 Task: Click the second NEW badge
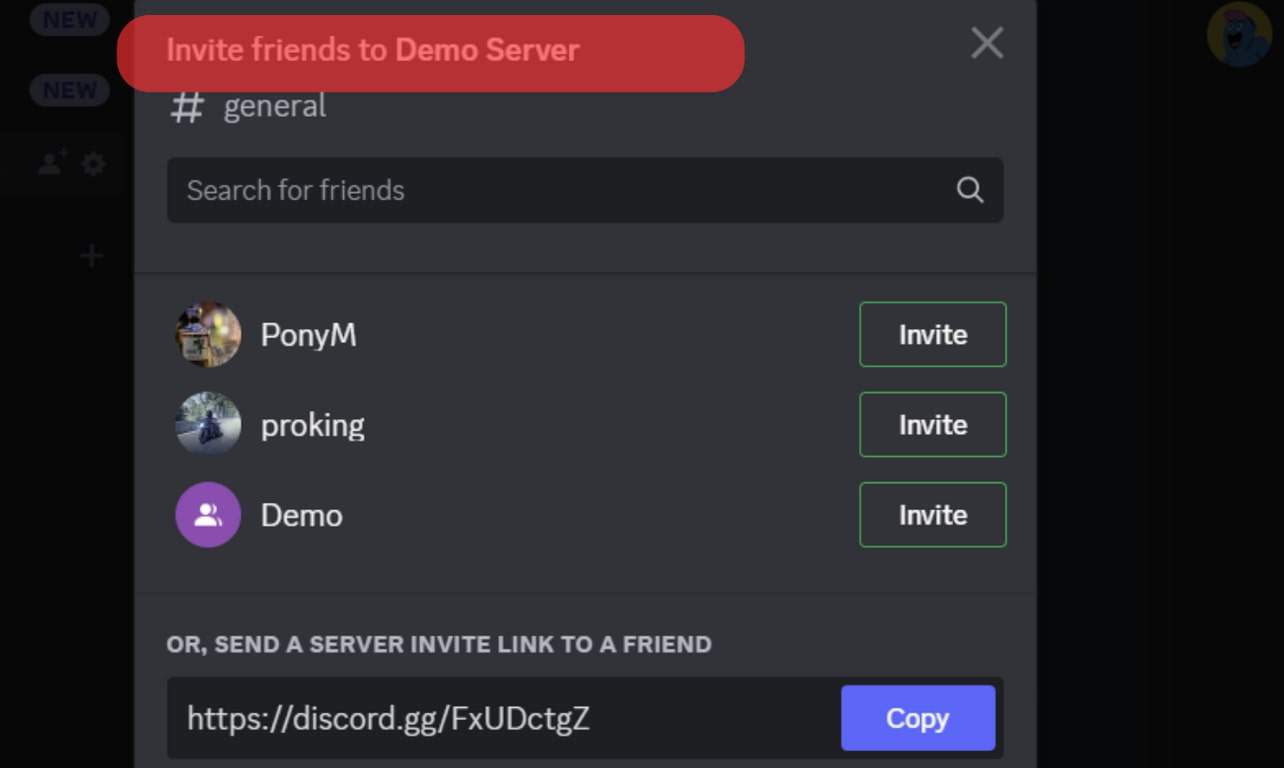70,90
